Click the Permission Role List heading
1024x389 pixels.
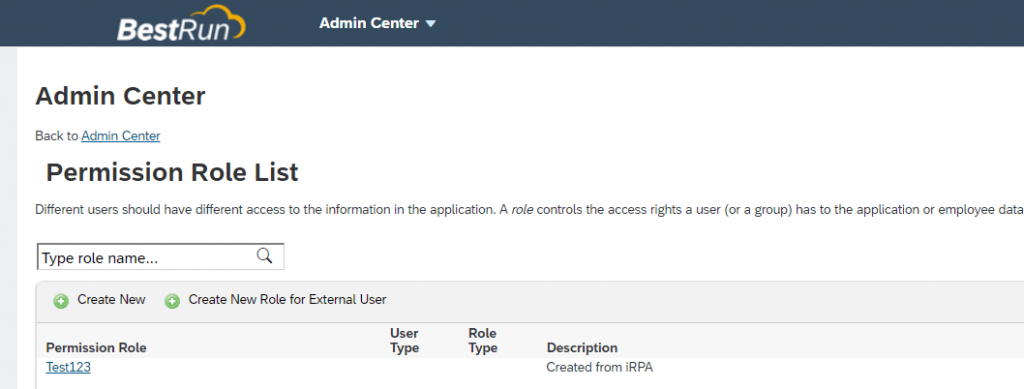click(172, 172)
